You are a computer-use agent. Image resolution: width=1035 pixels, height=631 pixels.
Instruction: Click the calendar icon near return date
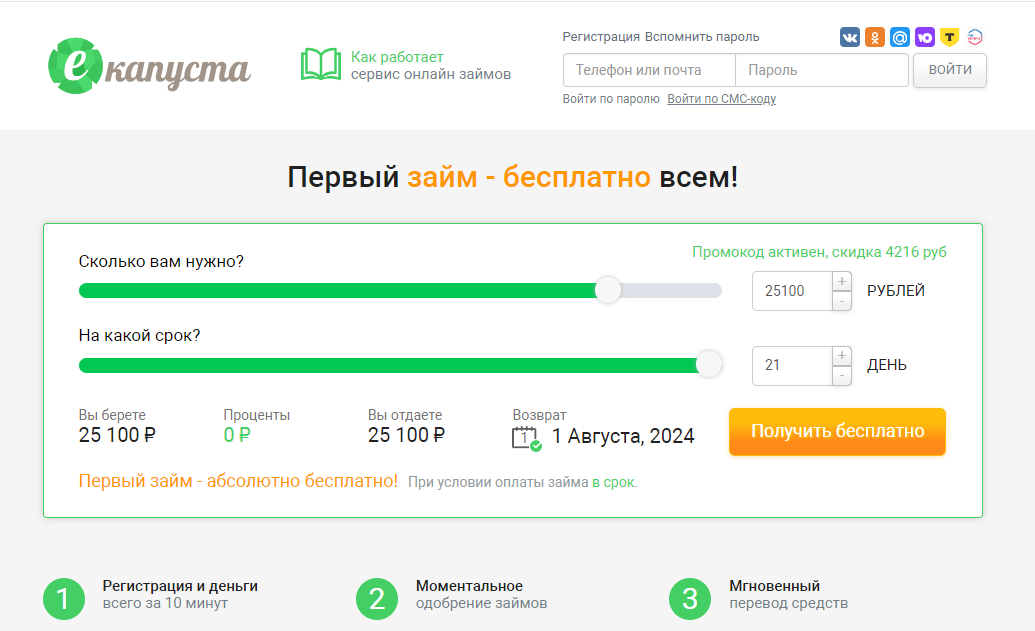point(523,435)
